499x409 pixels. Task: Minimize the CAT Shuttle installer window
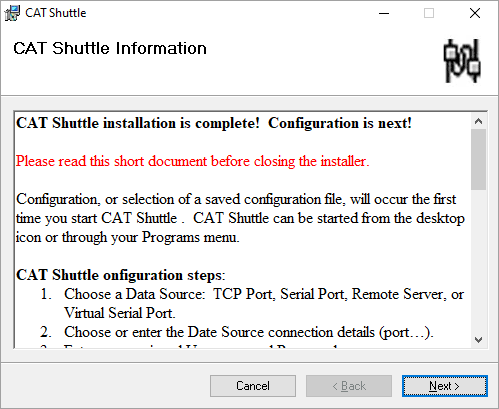[384, 13]
